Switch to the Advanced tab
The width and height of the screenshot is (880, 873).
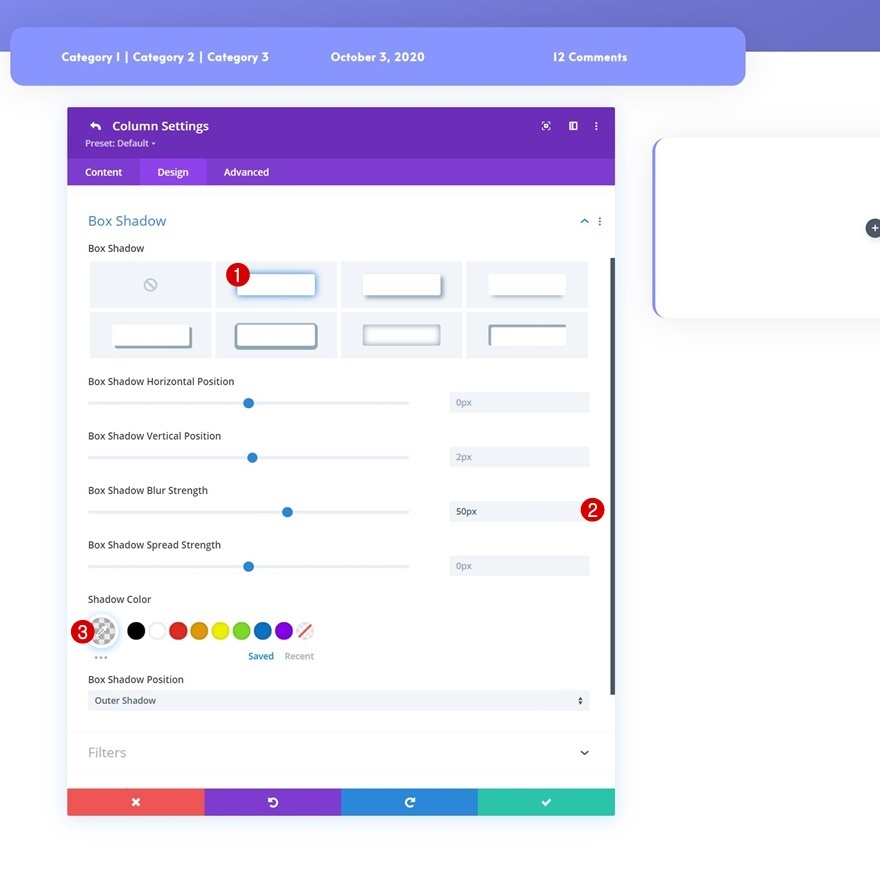pos(246,172)
